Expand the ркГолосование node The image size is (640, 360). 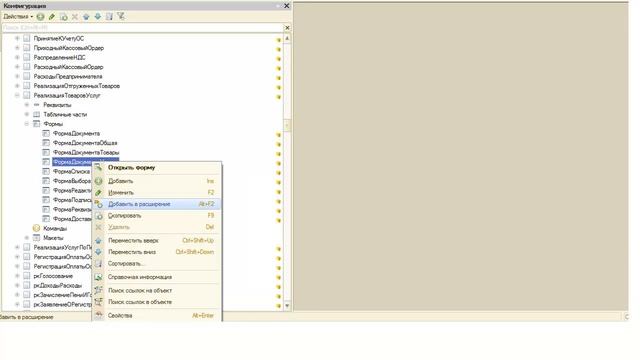pyautogui.click(x=17, y=276)
